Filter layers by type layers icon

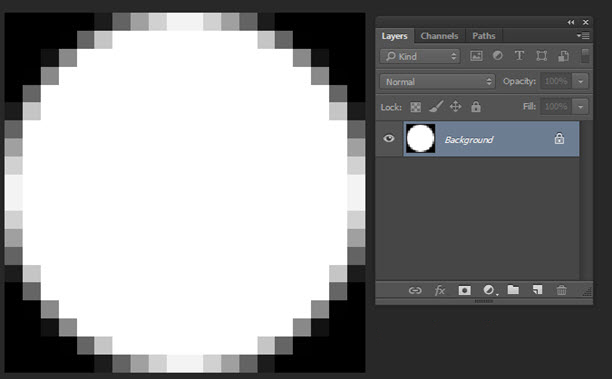point(519,56)
